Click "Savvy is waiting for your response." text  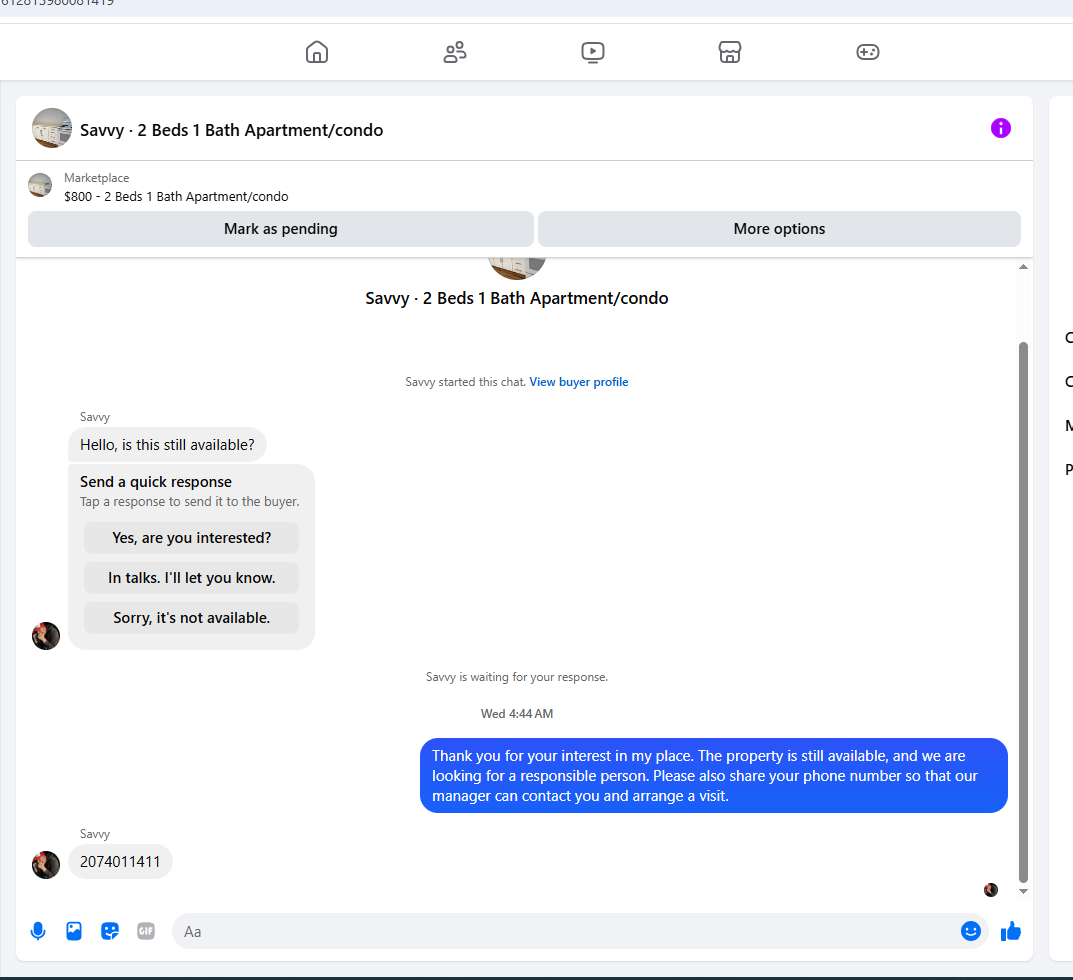tap(517, 677)
